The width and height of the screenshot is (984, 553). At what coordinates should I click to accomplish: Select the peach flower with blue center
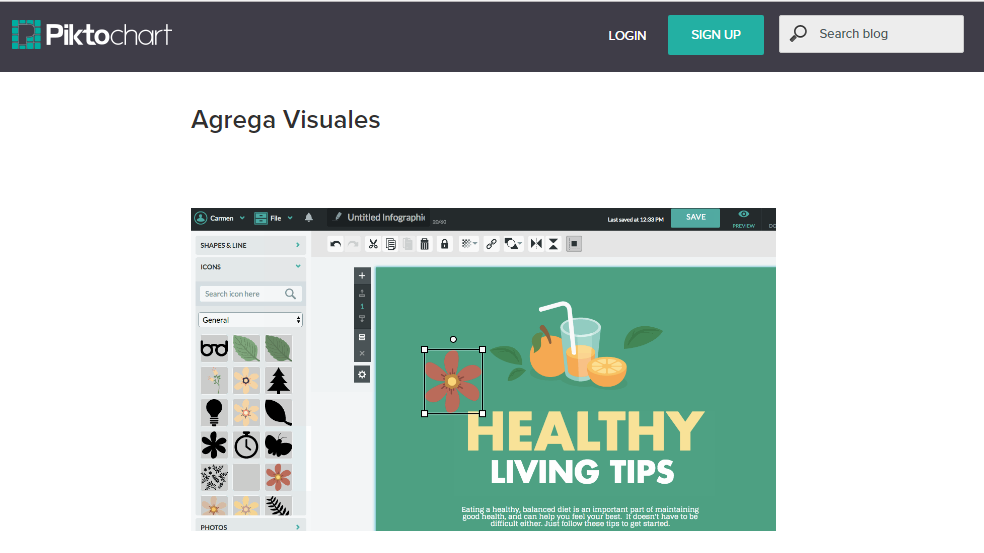pyautogui.click(x=246, y=380)
